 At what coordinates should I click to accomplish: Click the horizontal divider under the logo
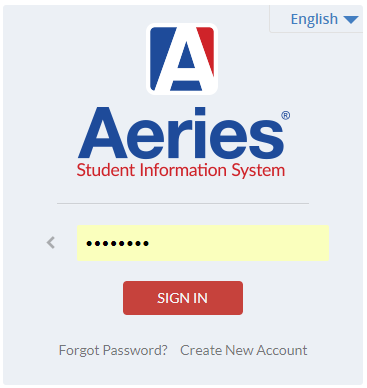click(183, 203)
